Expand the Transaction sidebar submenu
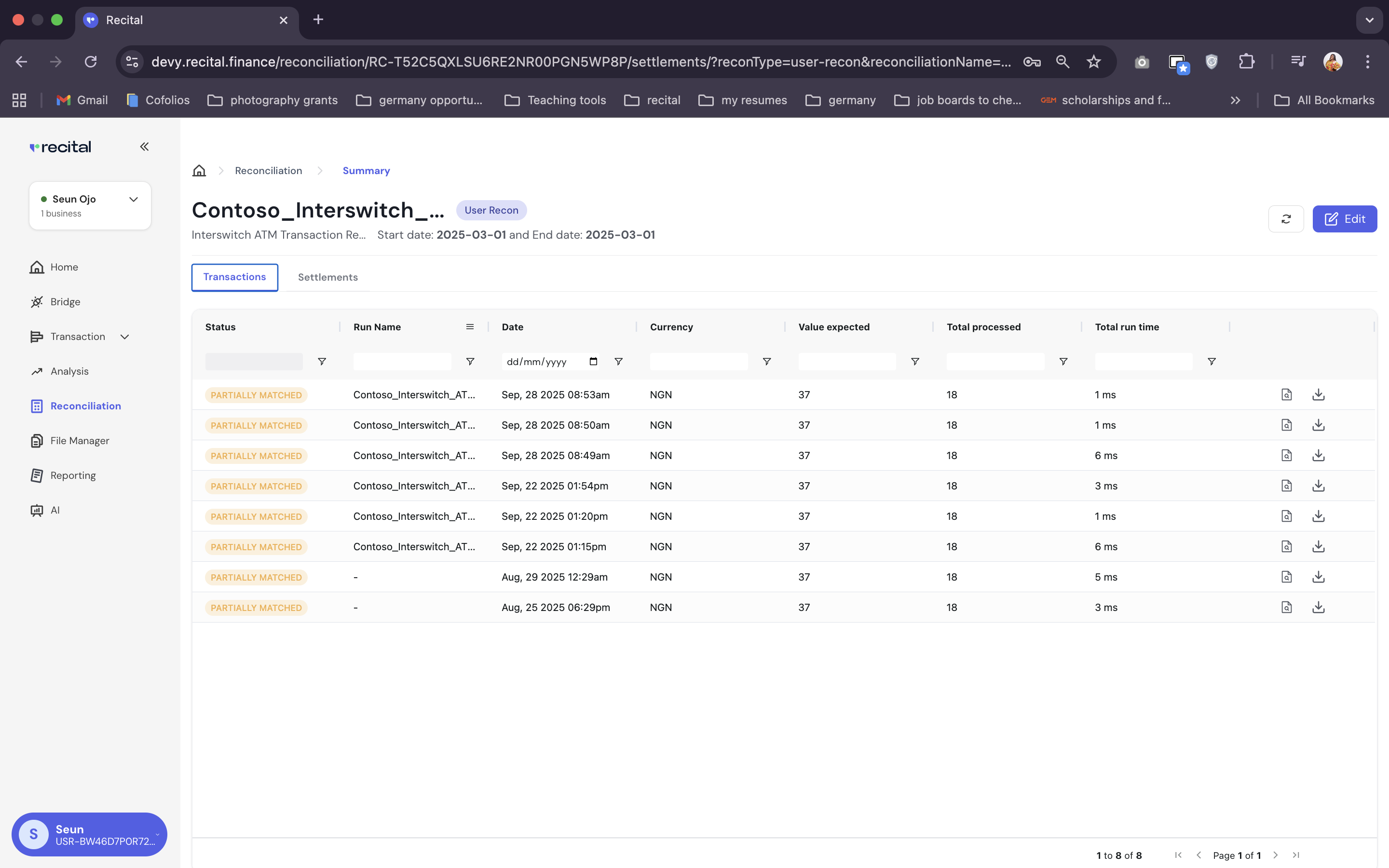This screenshot has width=1389, height=868. (124, 337)
